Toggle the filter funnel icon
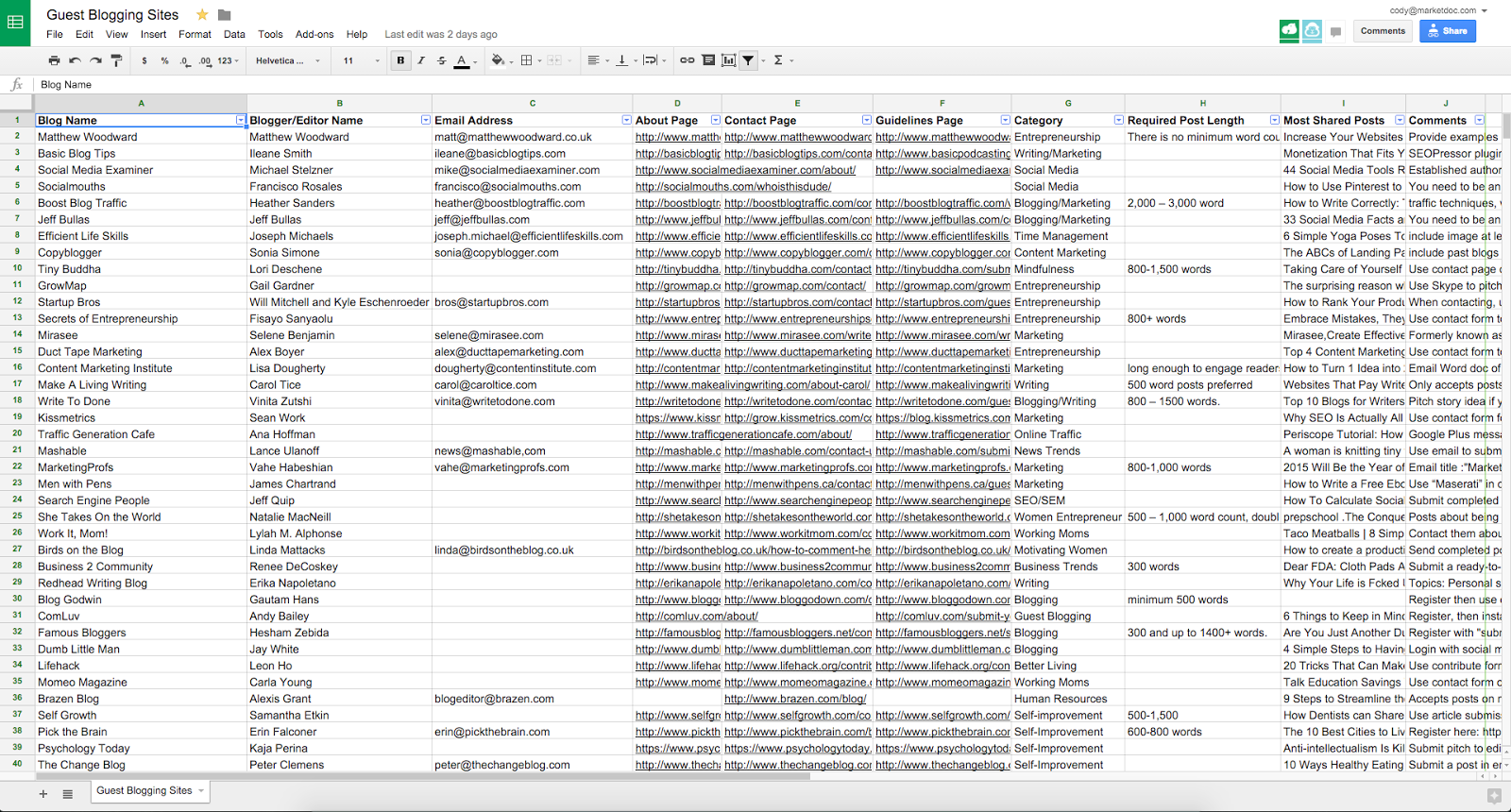The image size is (1511, 812). 748,60
